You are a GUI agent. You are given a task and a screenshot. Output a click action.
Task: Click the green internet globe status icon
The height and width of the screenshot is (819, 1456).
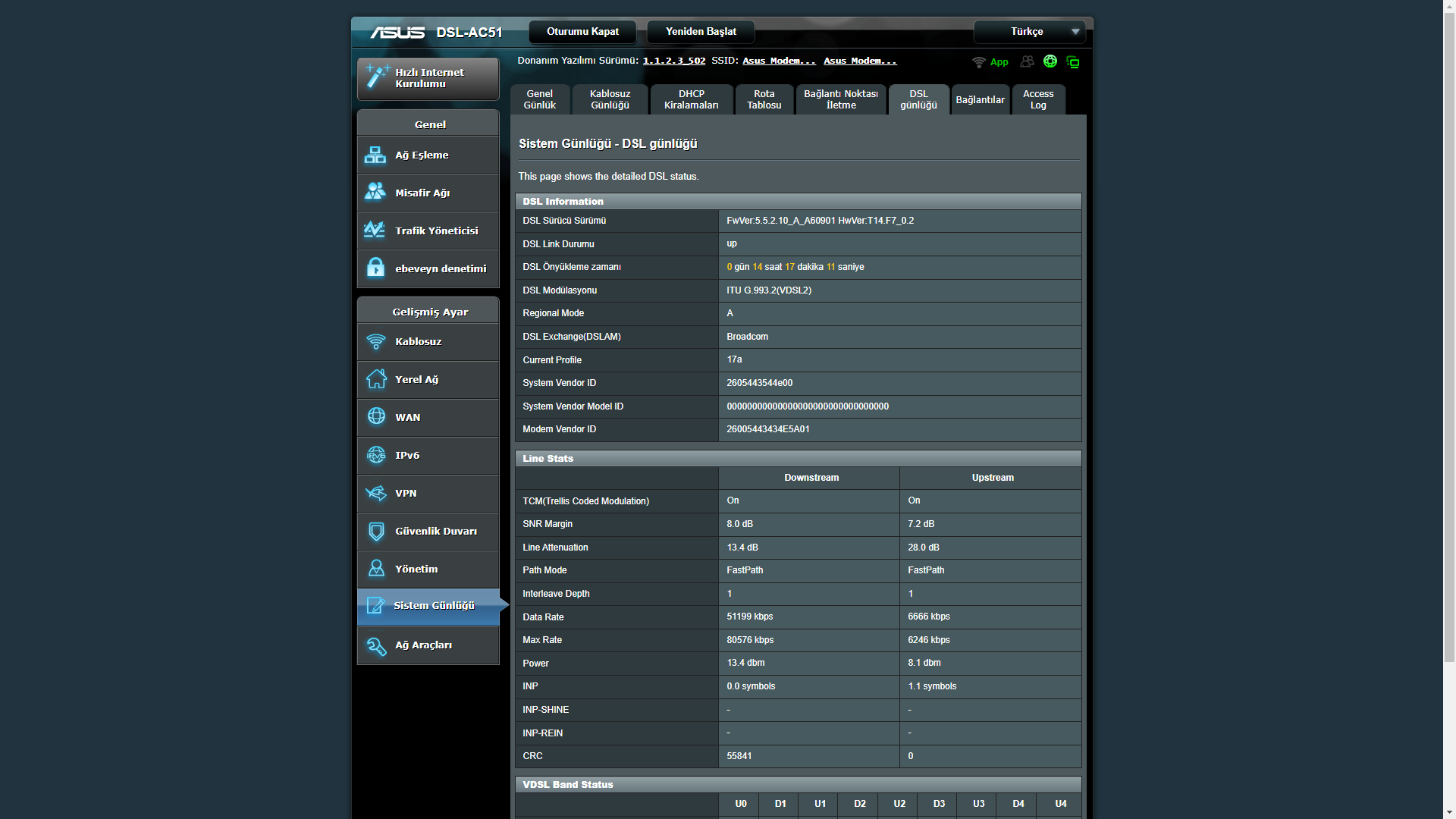point(1050,61)
